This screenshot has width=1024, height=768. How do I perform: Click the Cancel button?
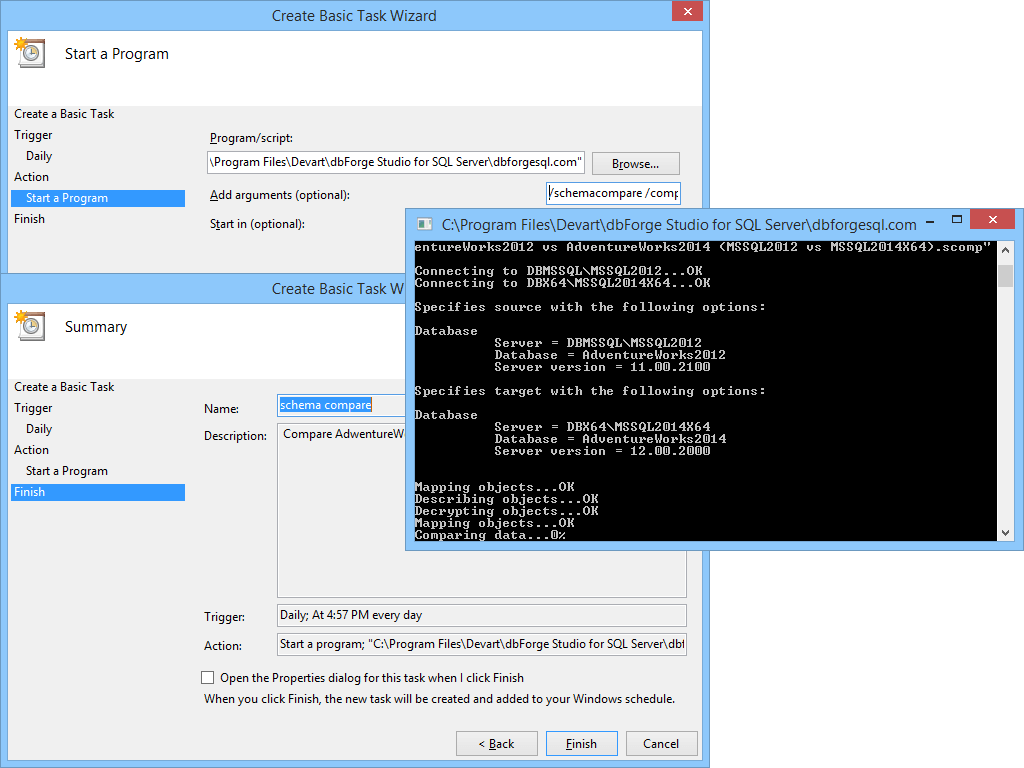point(661,743)
